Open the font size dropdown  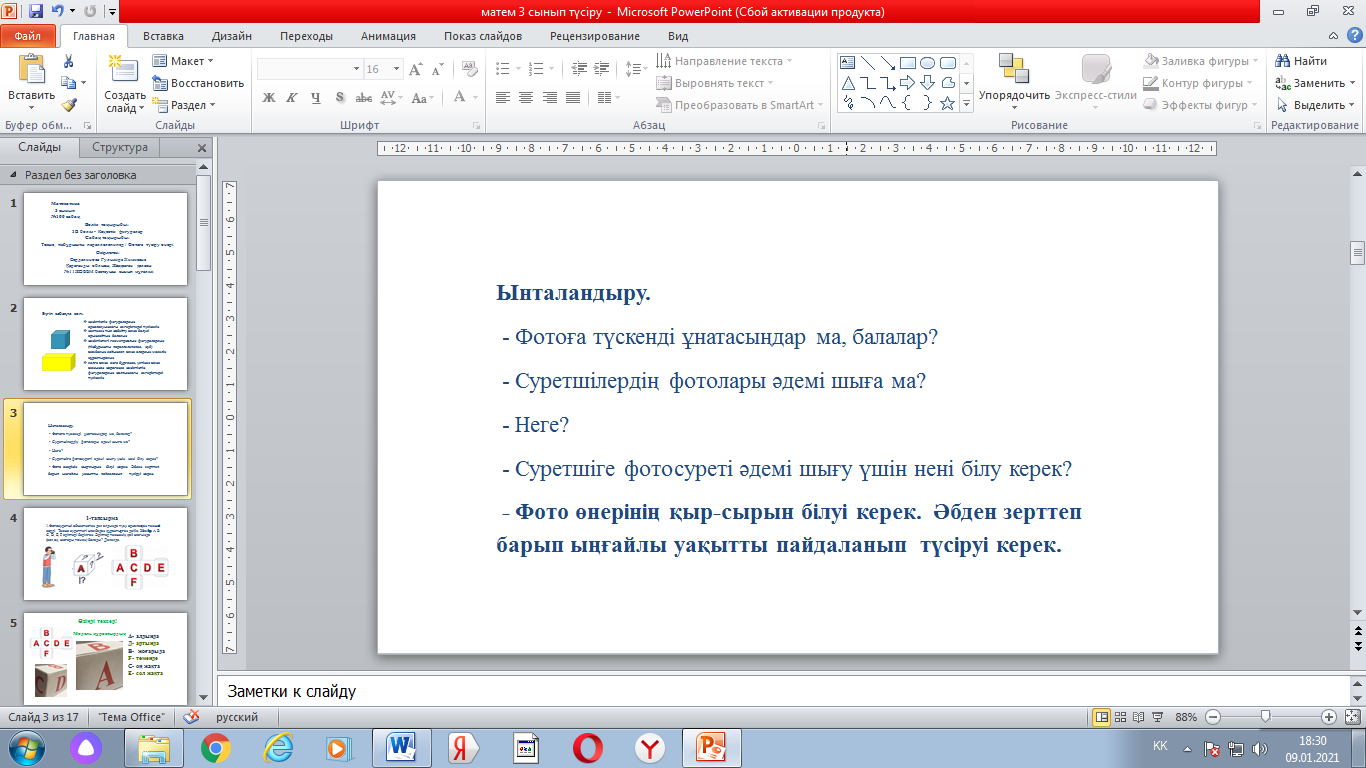(394, 69)
